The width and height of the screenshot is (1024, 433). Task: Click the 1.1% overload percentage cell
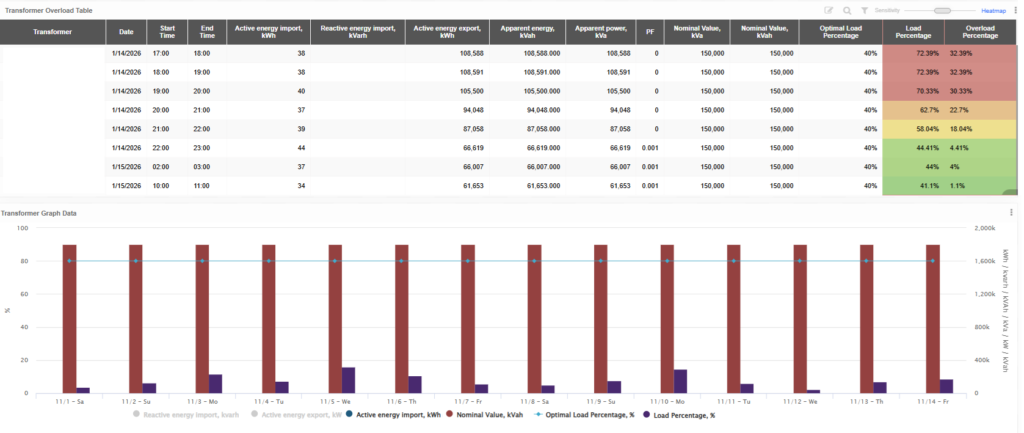tap(981, 185)
